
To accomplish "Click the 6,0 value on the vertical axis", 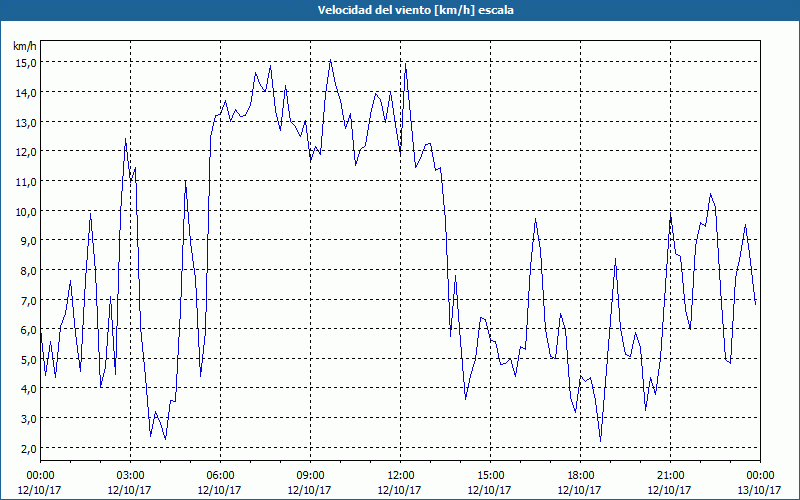I will [x=28, y=330].
